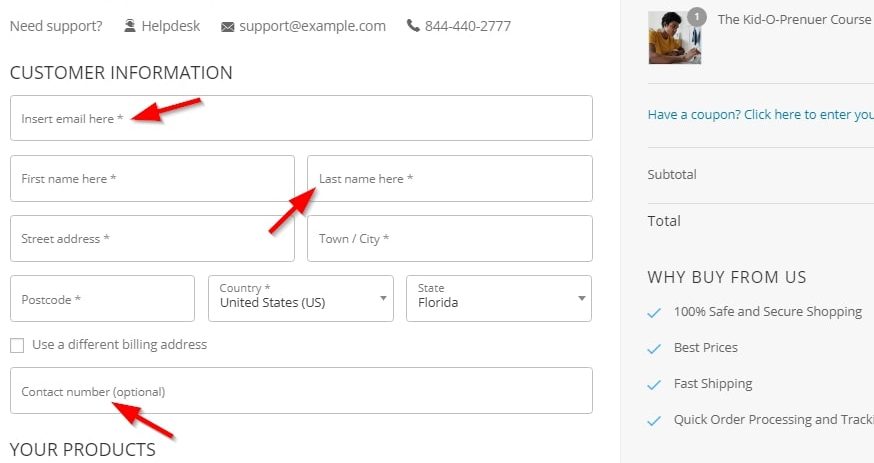874x463 pixels.
Task: Click the Helpdesk person icon
Action: [130, 26]
